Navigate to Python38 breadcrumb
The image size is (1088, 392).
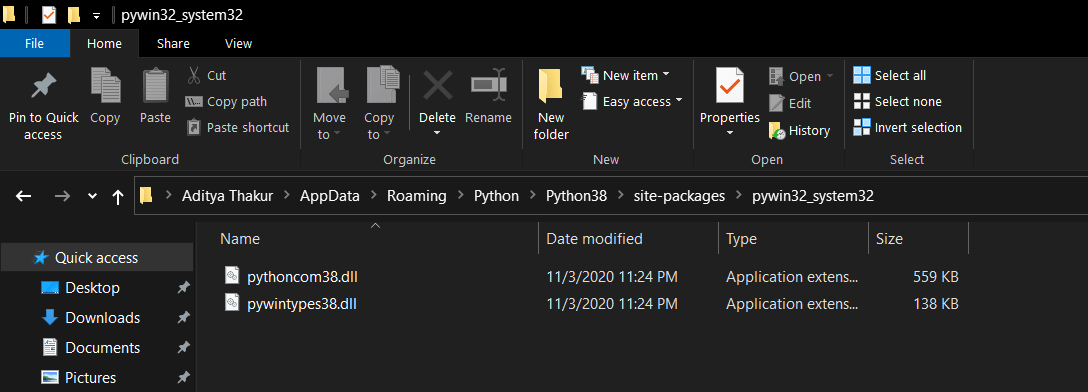576,196
